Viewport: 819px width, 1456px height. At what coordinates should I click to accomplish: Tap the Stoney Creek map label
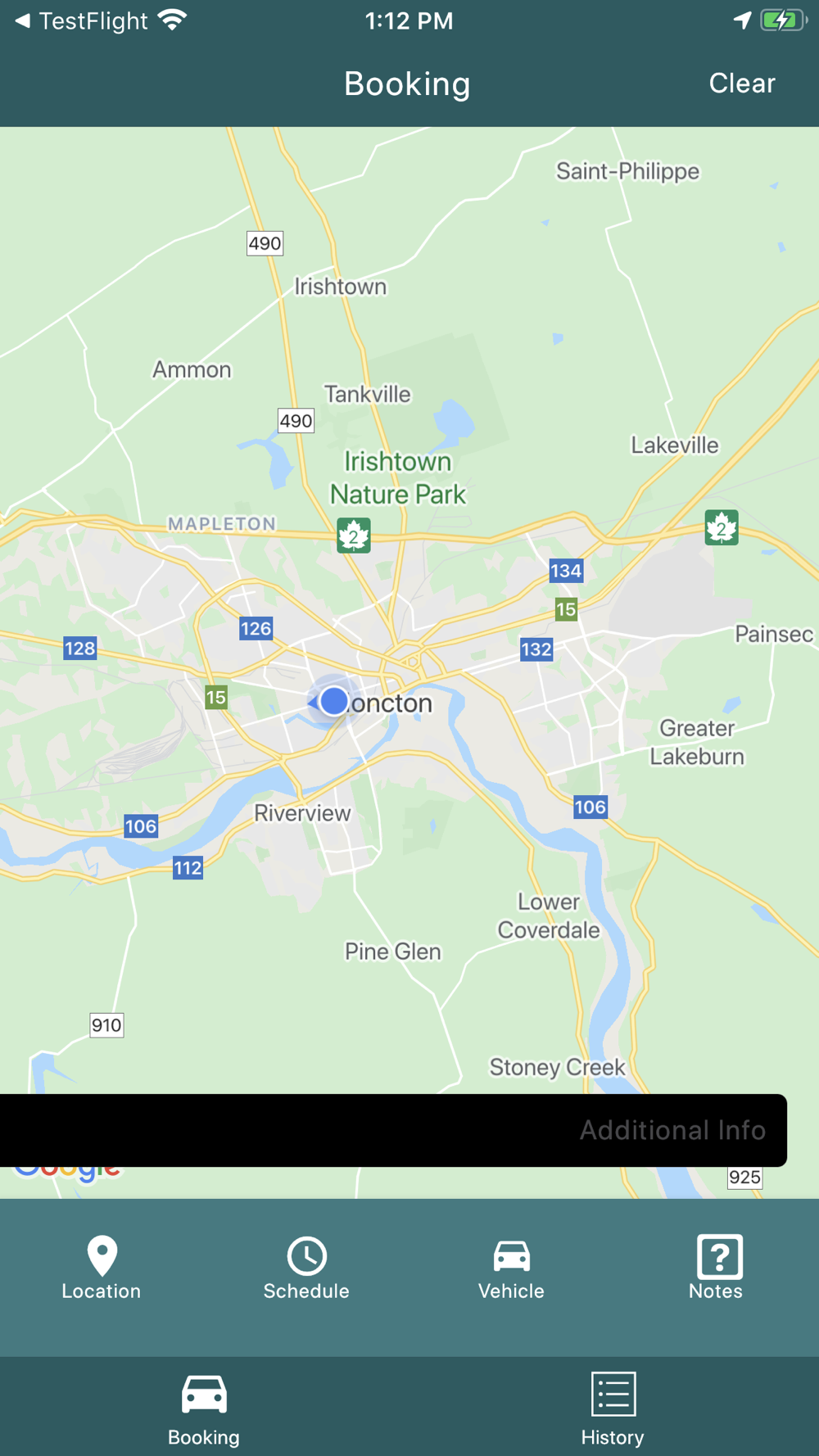[558, 1068]
